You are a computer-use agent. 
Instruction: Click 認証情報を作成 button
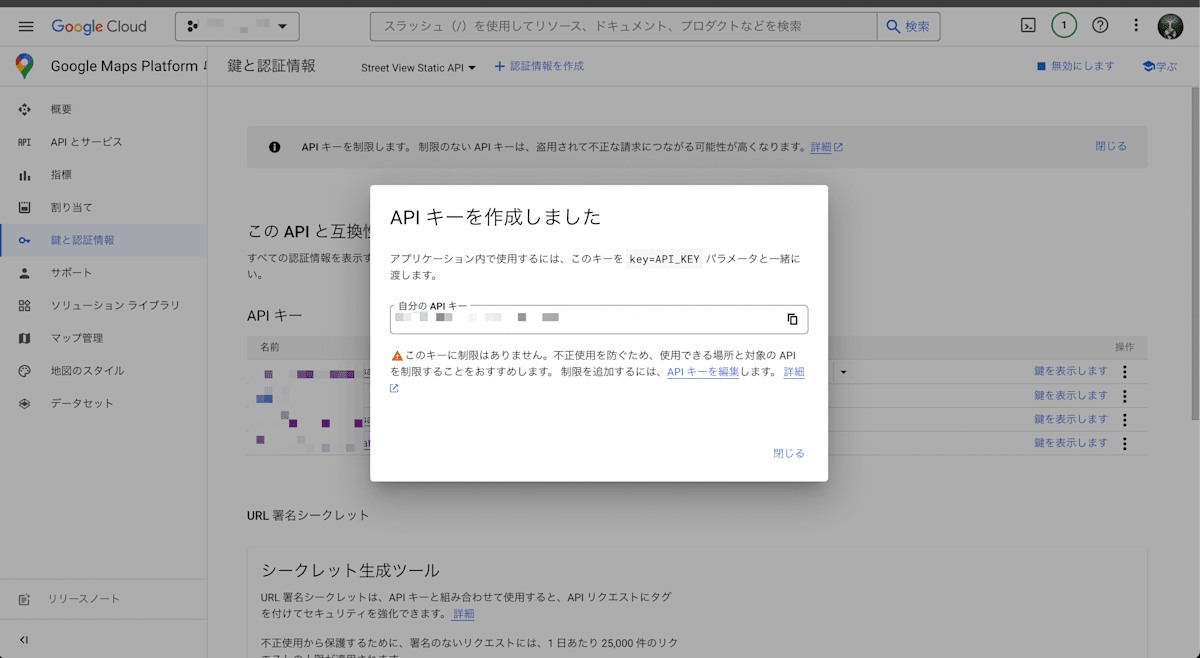pyautogui.click(x=539, y=66)
